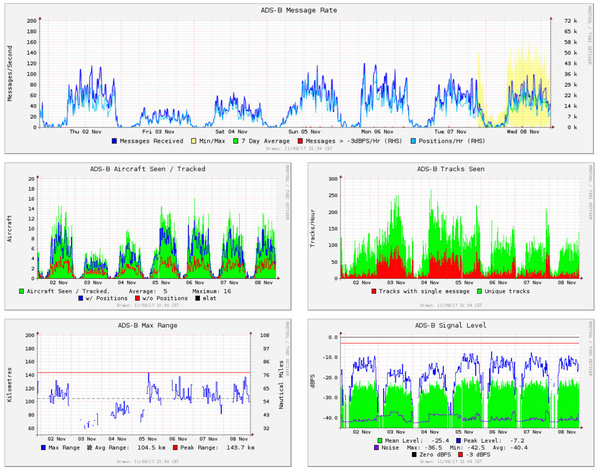Click the ADS-B Message Rate chart title
This screenshot has height=472, width=600.
[x=299, y=10]
